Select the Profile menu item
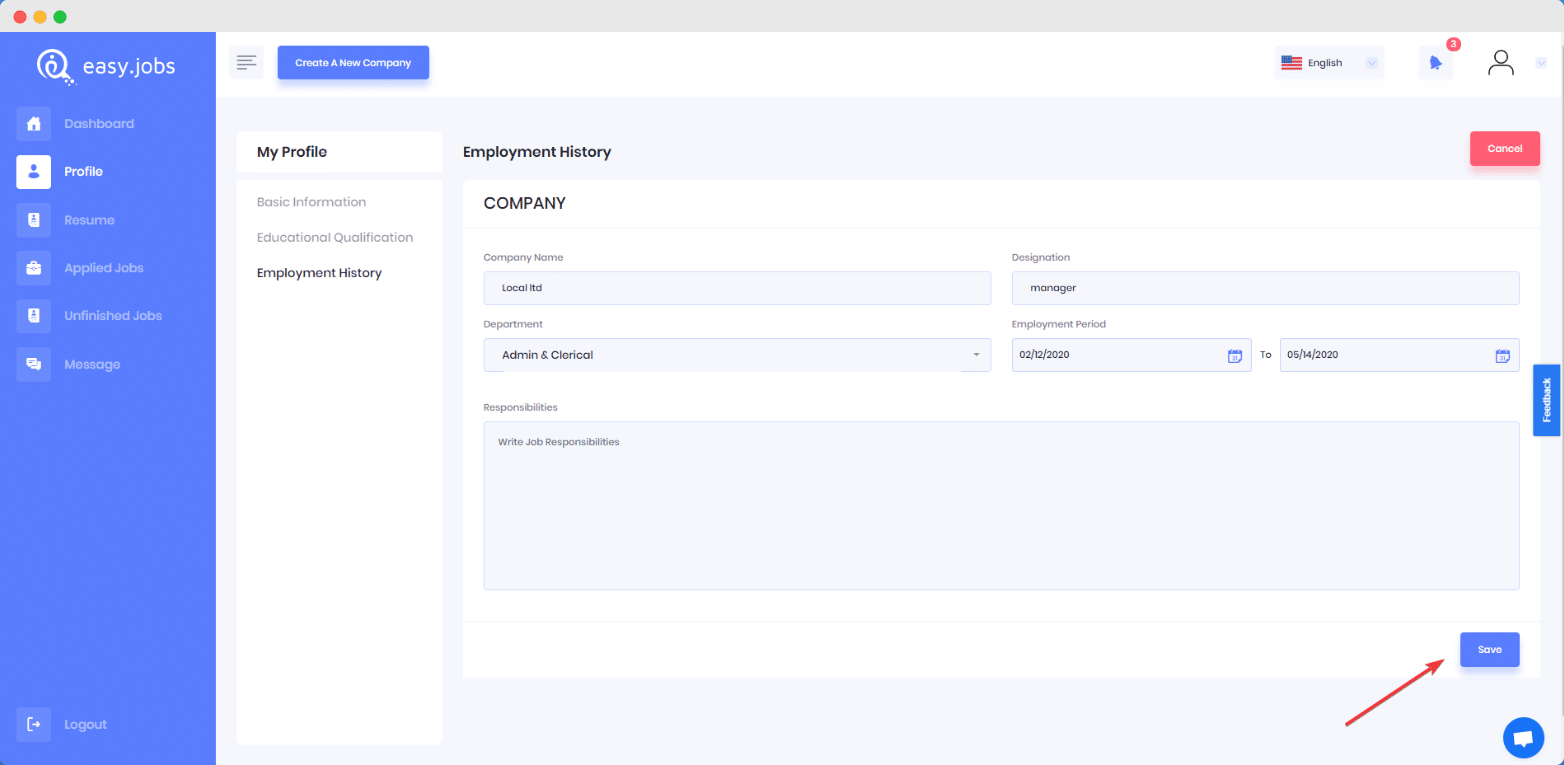The image size is (1564, 765). pos(83,172)
